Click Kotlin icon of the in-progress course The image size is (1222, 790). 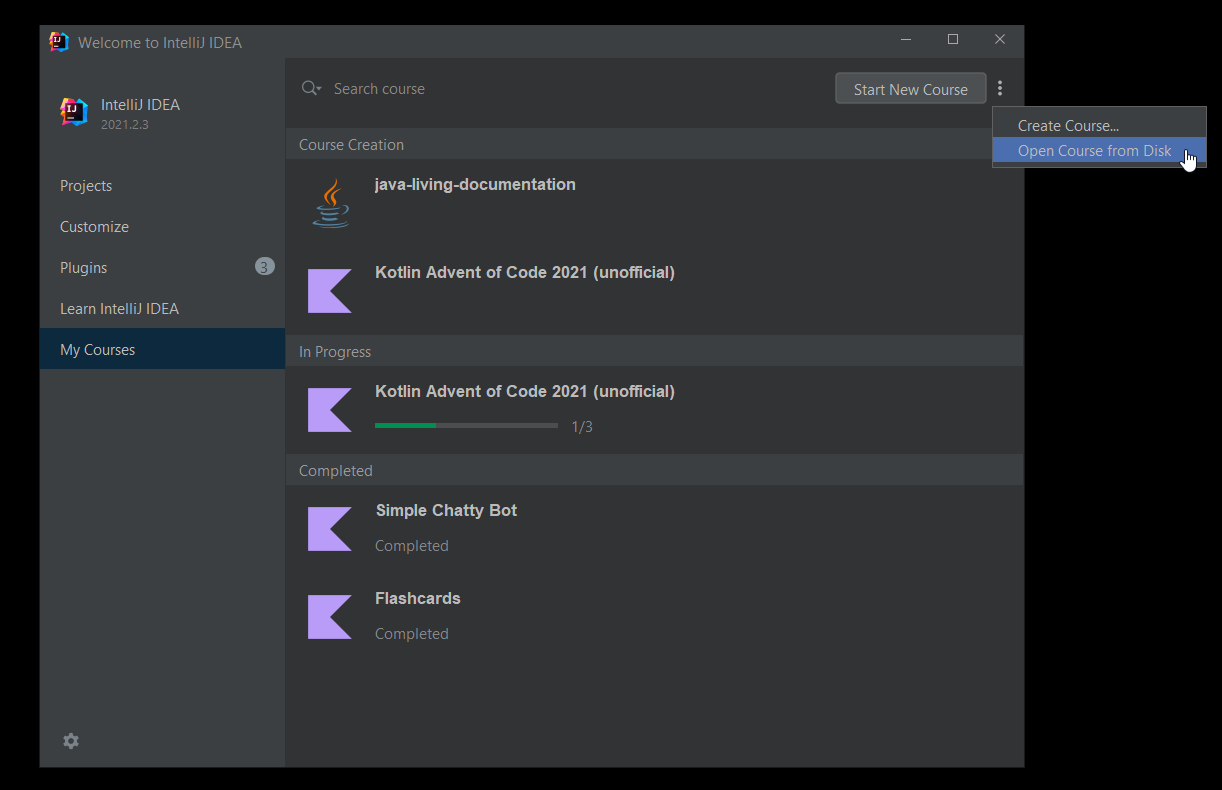(330, 410)
